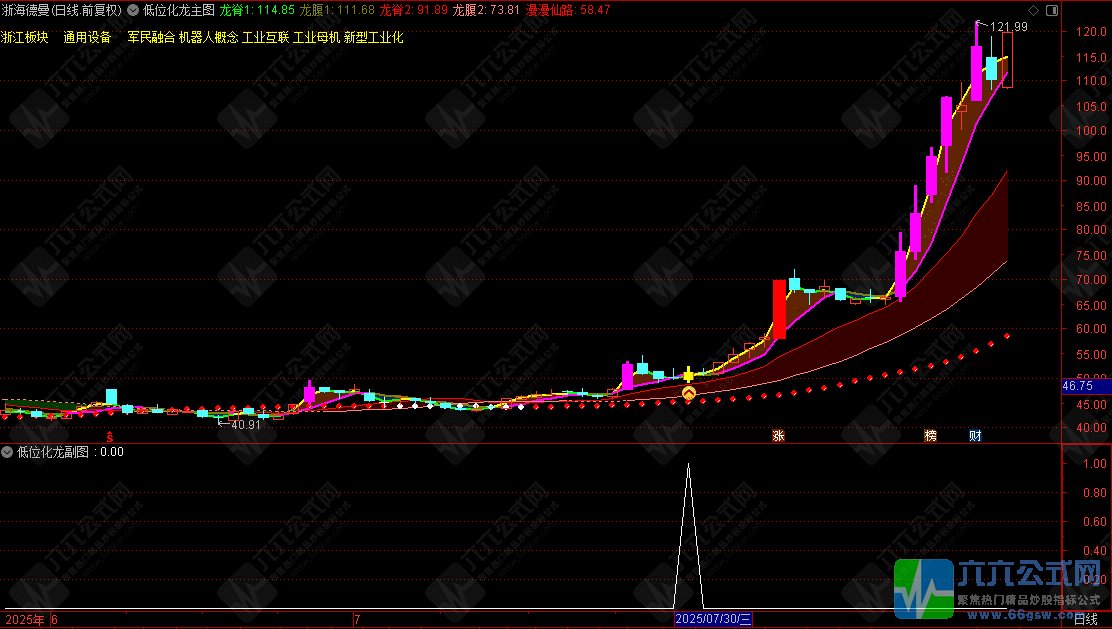The width and height of the screenshot is (1112, 629).
Task: Open the 工业母机 concept link
Action: click(x=316, y=37)
